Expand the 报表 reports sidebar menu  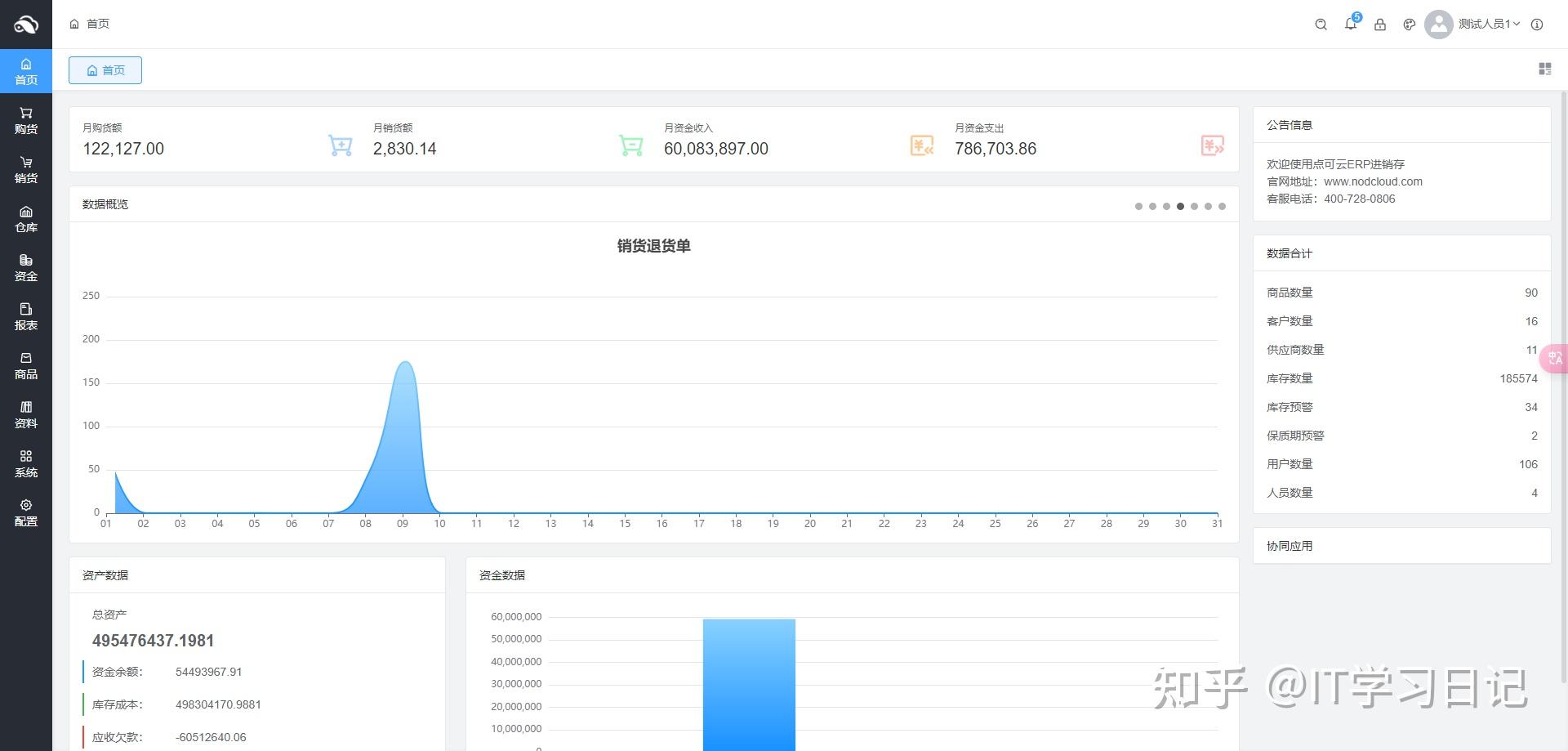click(26, 317)
